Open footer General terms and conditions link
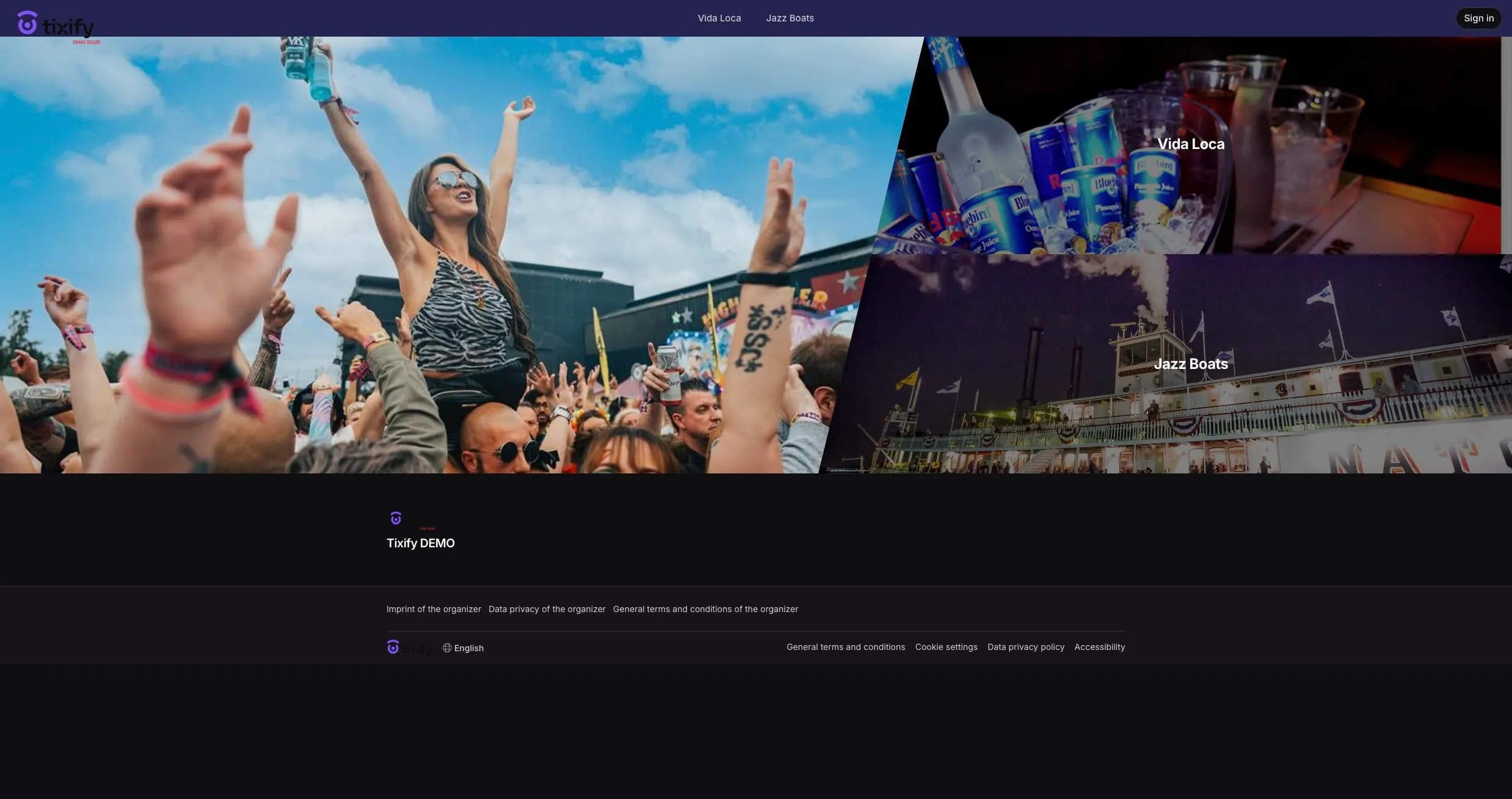 (846, 647)
